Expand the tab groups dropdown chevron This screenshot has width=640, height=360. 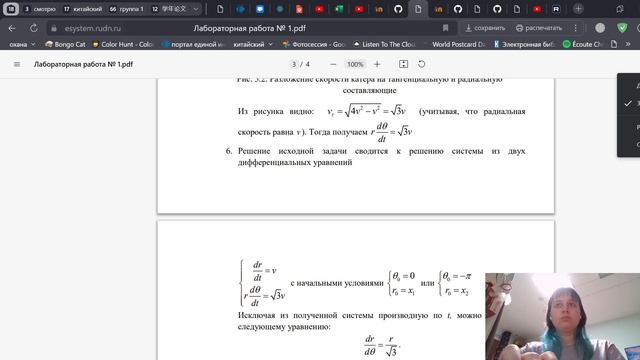click(196, 9)
